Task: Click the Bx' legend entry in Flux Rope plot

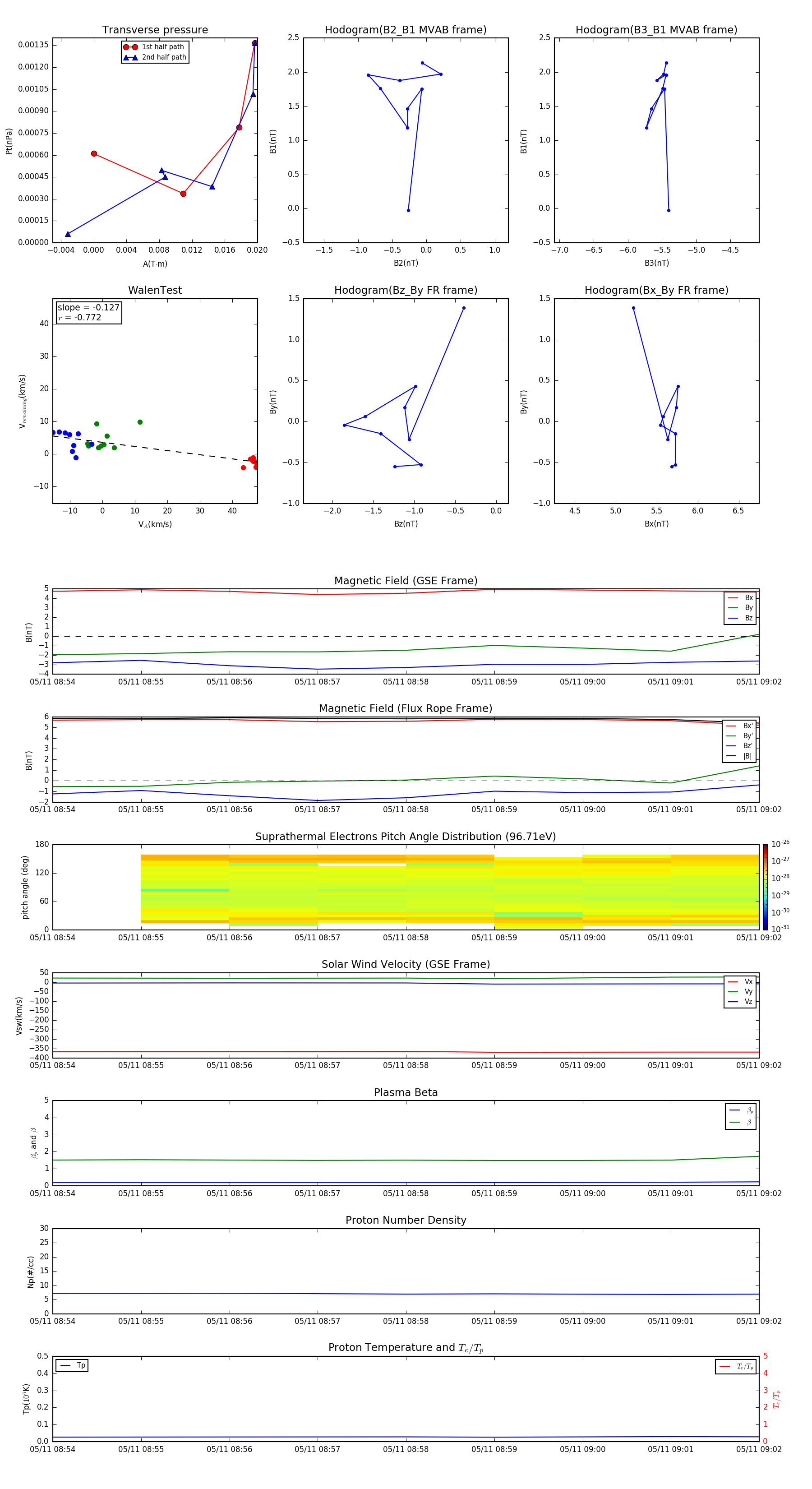Action: 739,726
